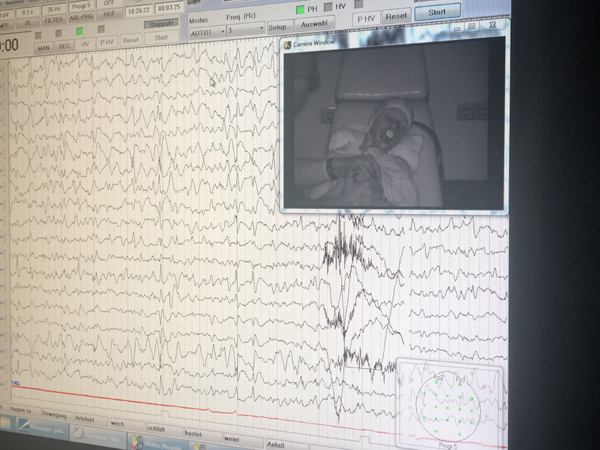Select the Camera Window icon in title bar

287,46
